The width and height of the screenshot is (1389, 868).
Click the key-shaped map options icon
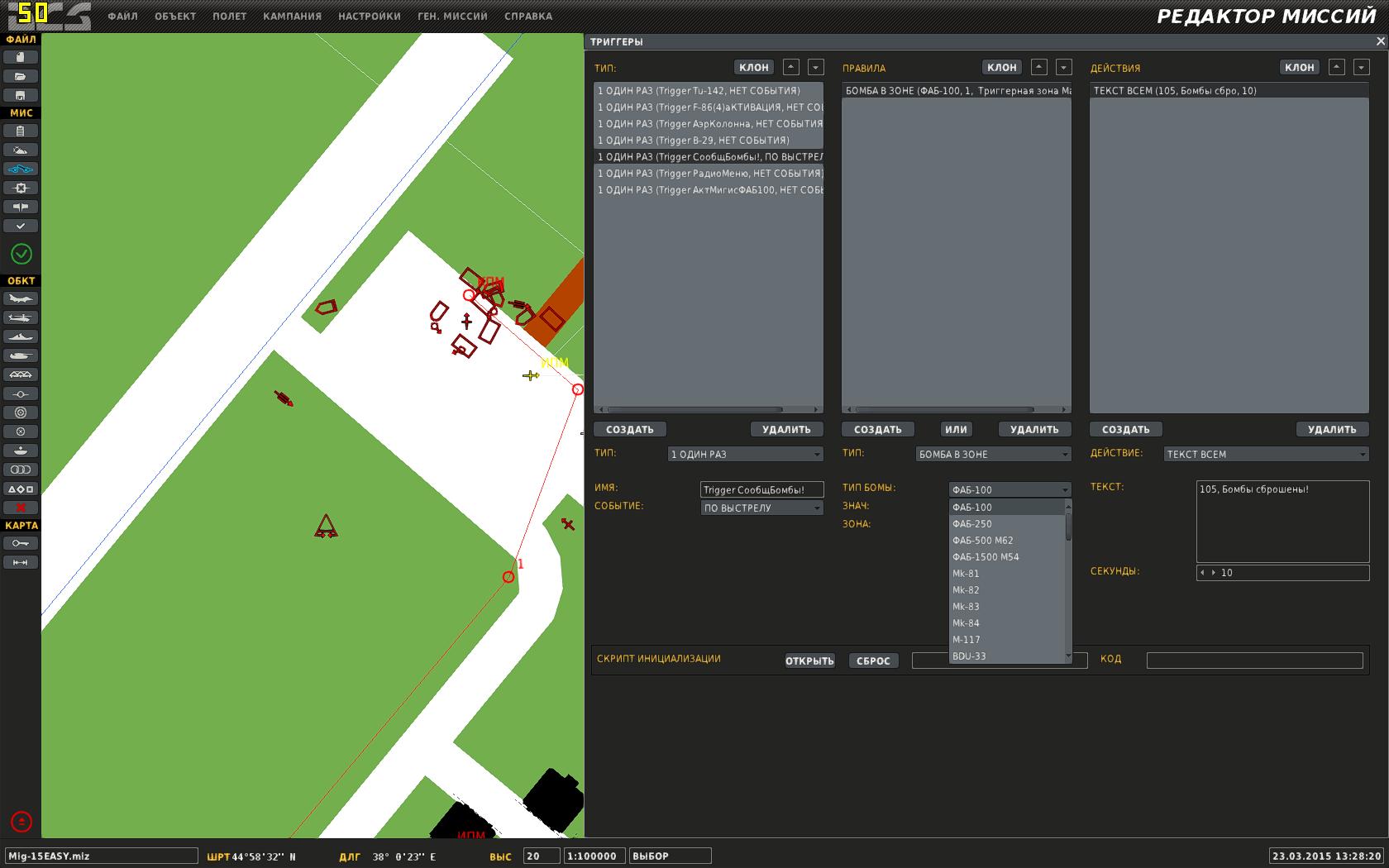coord(21,543)
